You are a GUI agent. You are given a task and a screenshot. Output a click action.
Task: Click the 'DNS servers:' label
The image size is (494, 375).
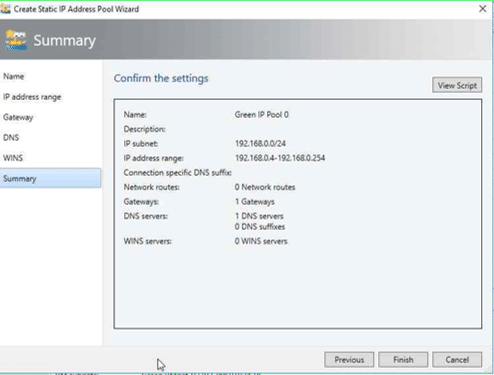click(146, 216)
